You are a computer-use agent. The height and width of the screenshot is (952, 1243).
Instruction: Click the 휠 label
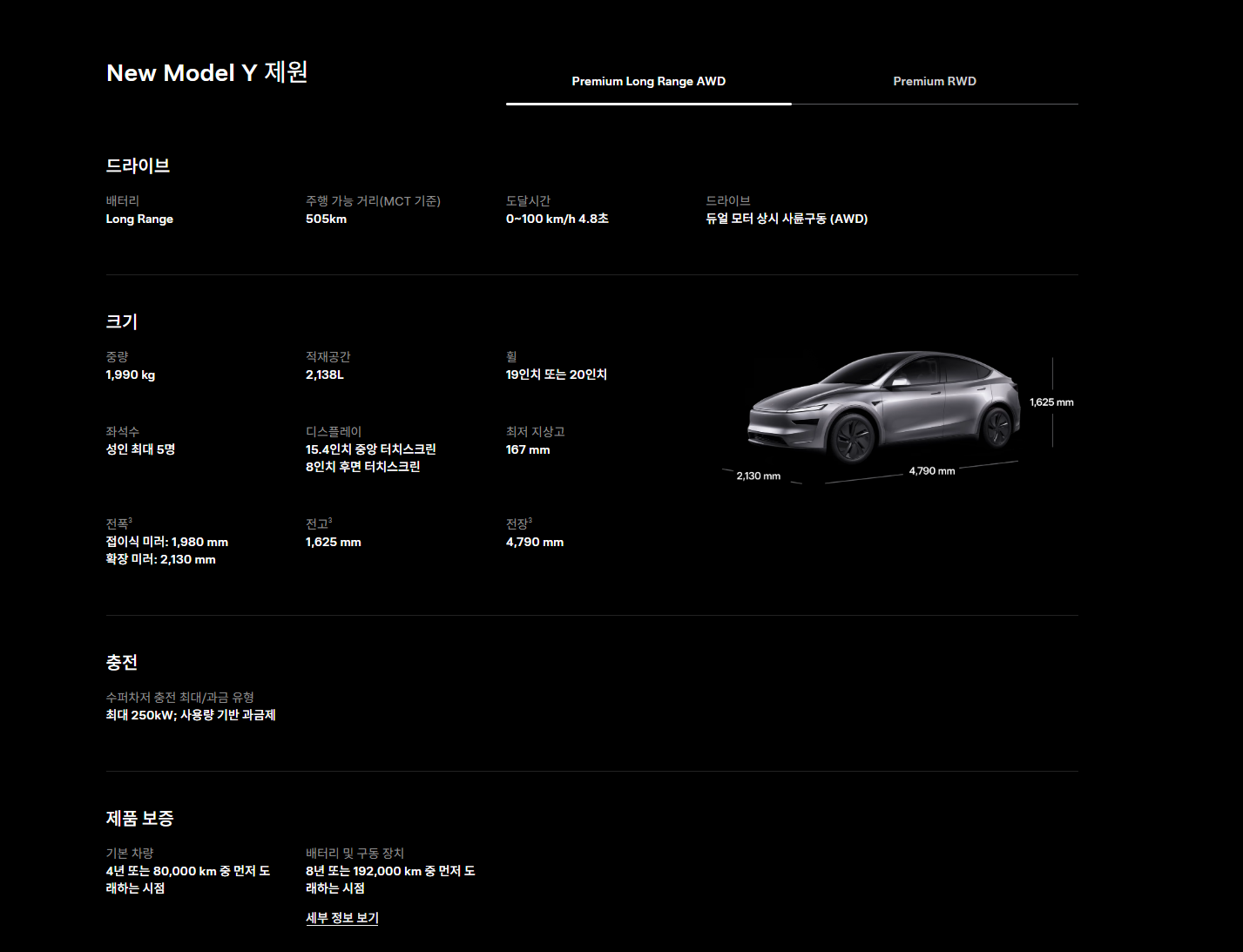pos(511,357)
